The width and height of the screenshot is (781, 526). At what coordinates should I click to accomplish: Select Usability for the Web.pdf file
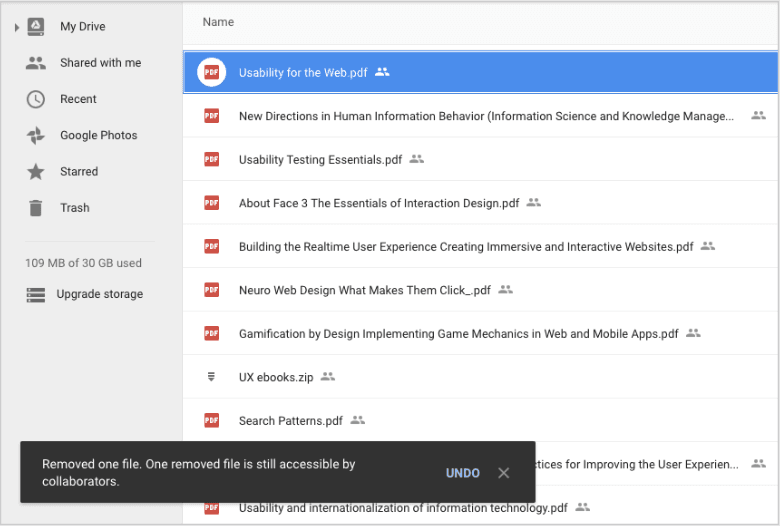tap(303, 73)
